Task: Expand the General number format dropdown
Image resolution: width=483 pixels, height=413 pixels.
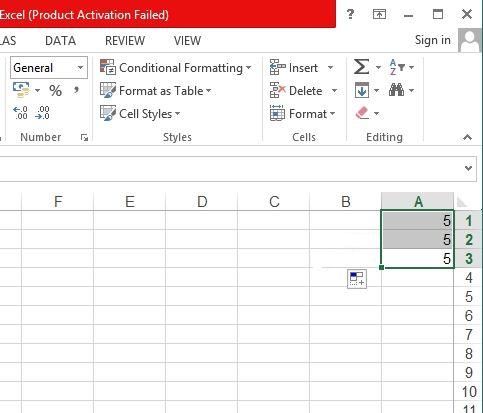Action: 80,68
